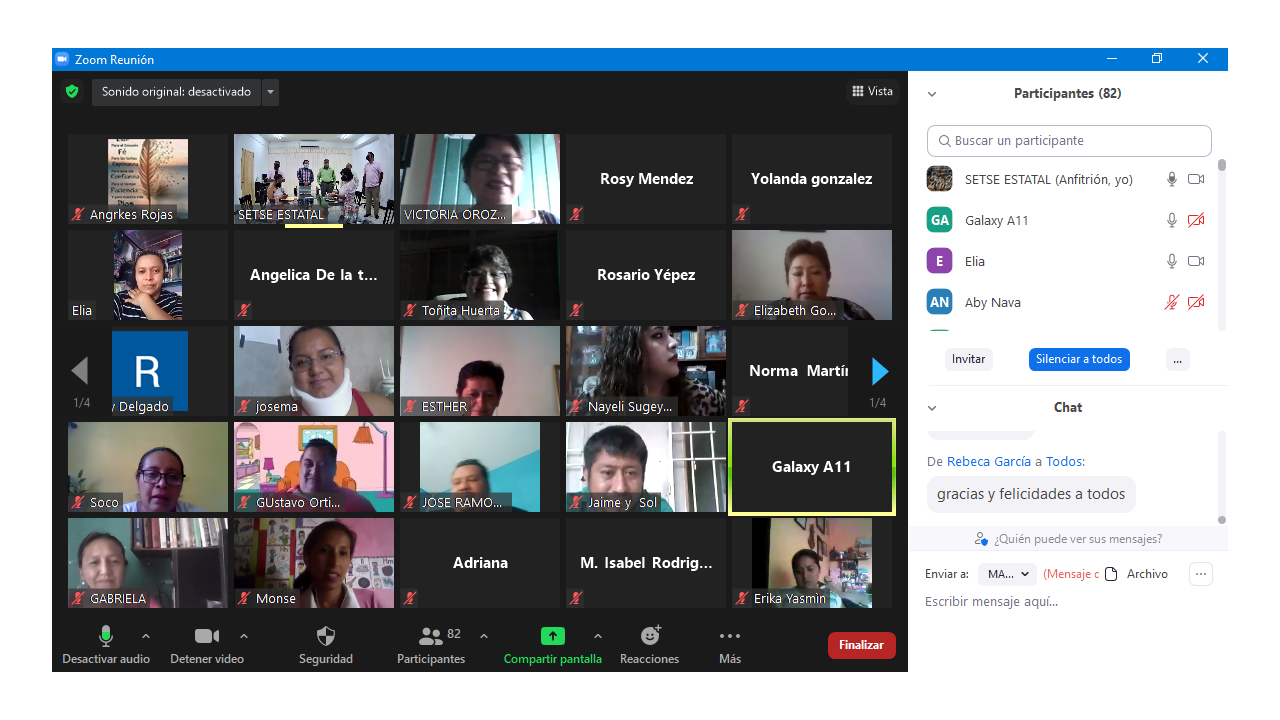Viewport: 1280px width, 720px height.
Task: Click muted mic icon on Adriana tile
Action: (x=410, y=598)
